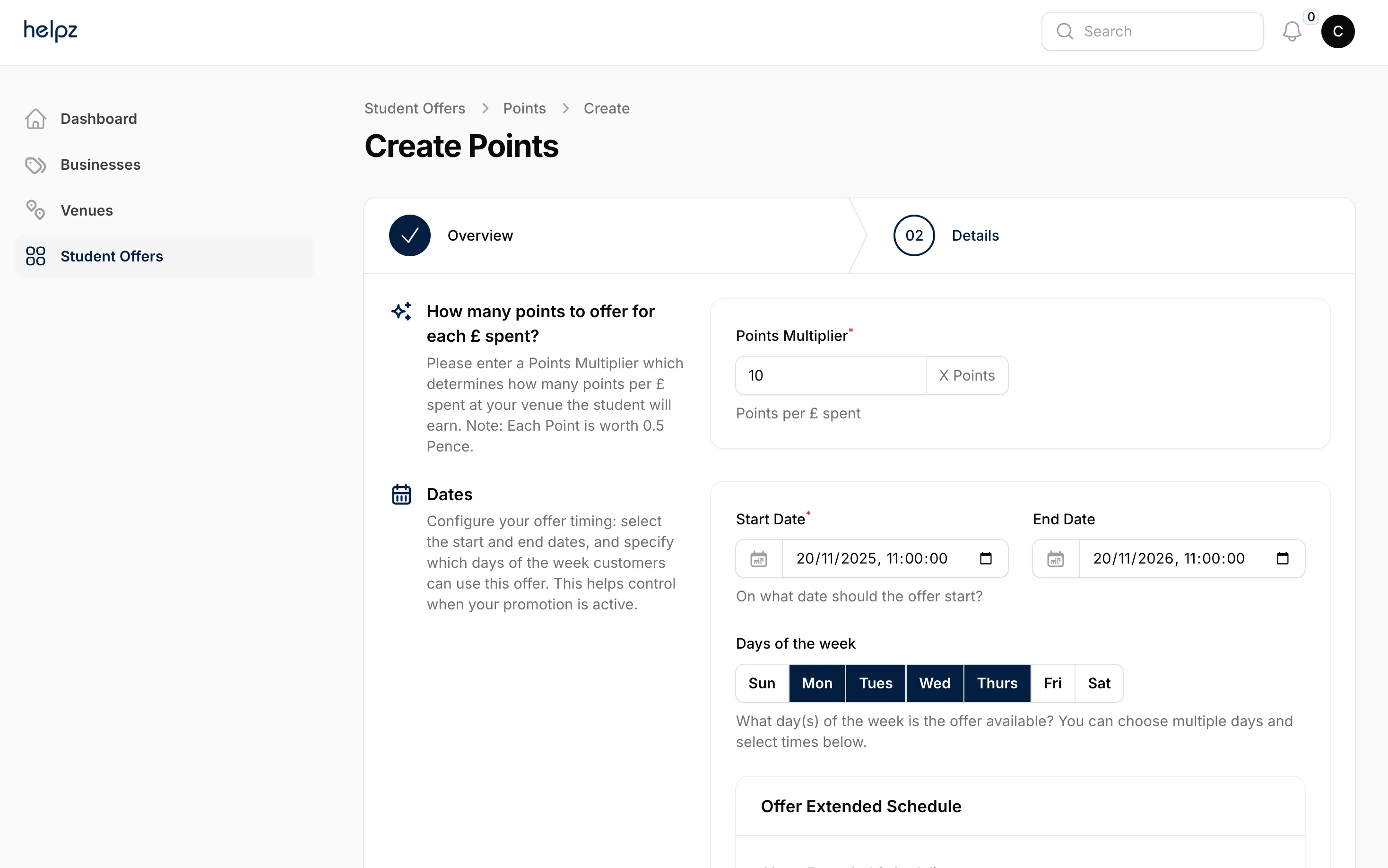Open Venues in sidebar
The image size is (1388, 868).
(164, 211)
